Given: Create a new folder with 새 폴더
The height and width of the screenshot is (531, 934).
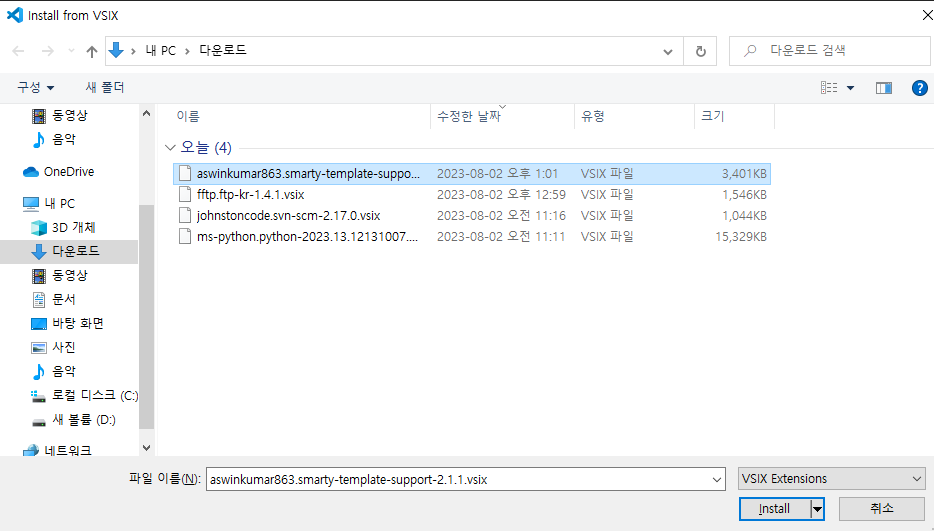Looking at the screenshot, I should 105,88.
